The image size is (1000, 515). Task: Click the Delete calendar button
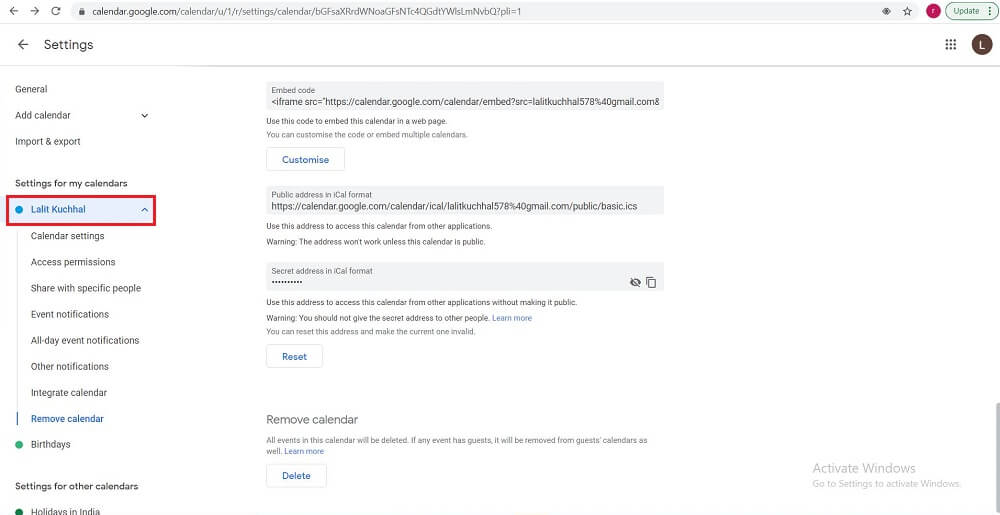tap(297, 475)
